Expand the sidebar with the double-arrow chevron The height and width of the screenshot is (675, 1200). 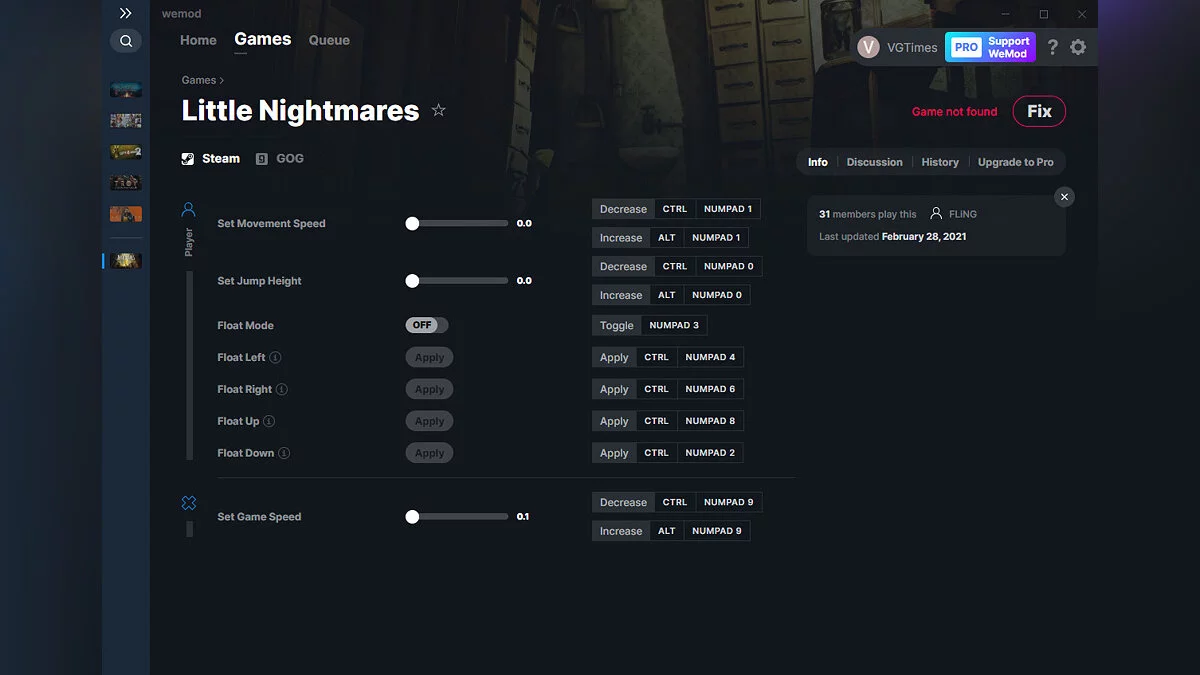(x=125, y=13)
